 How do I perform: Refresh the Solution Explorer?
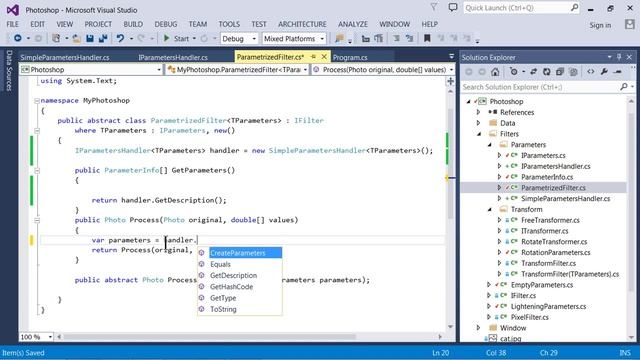pyautogui.click(x=547, y=72)
